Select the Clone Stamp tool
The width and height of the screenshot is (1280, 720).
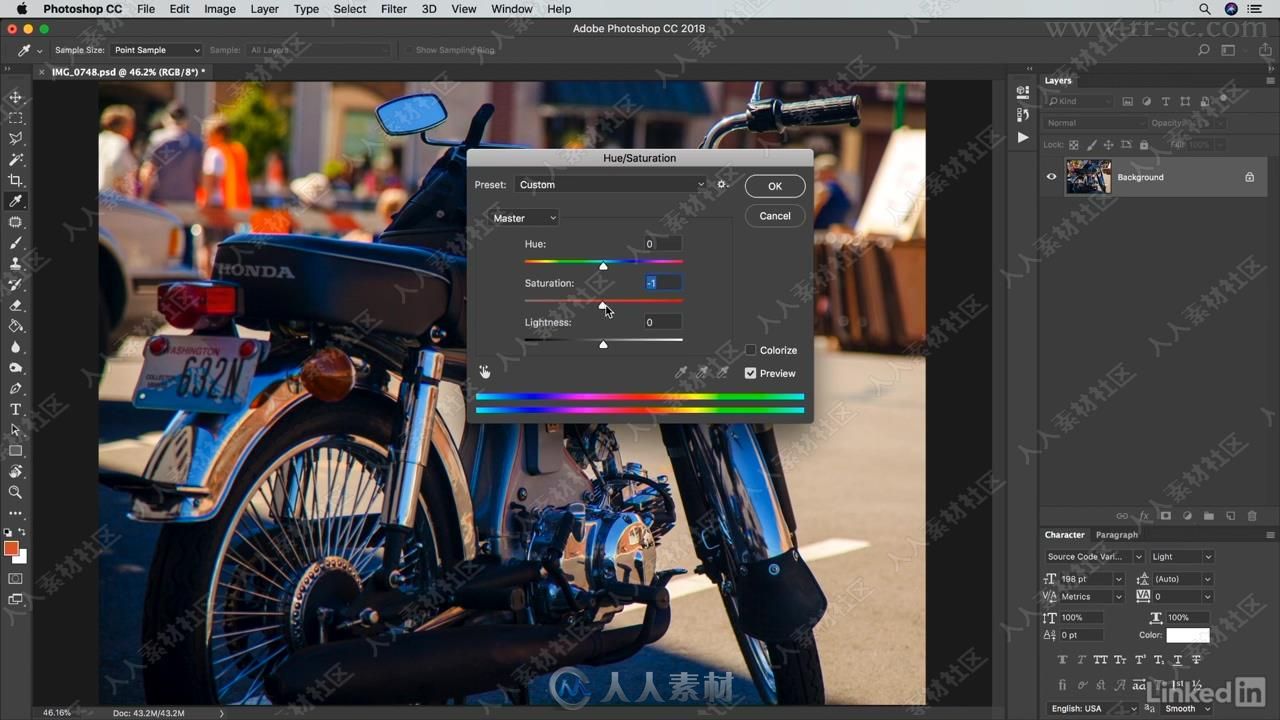coord(15,264)
